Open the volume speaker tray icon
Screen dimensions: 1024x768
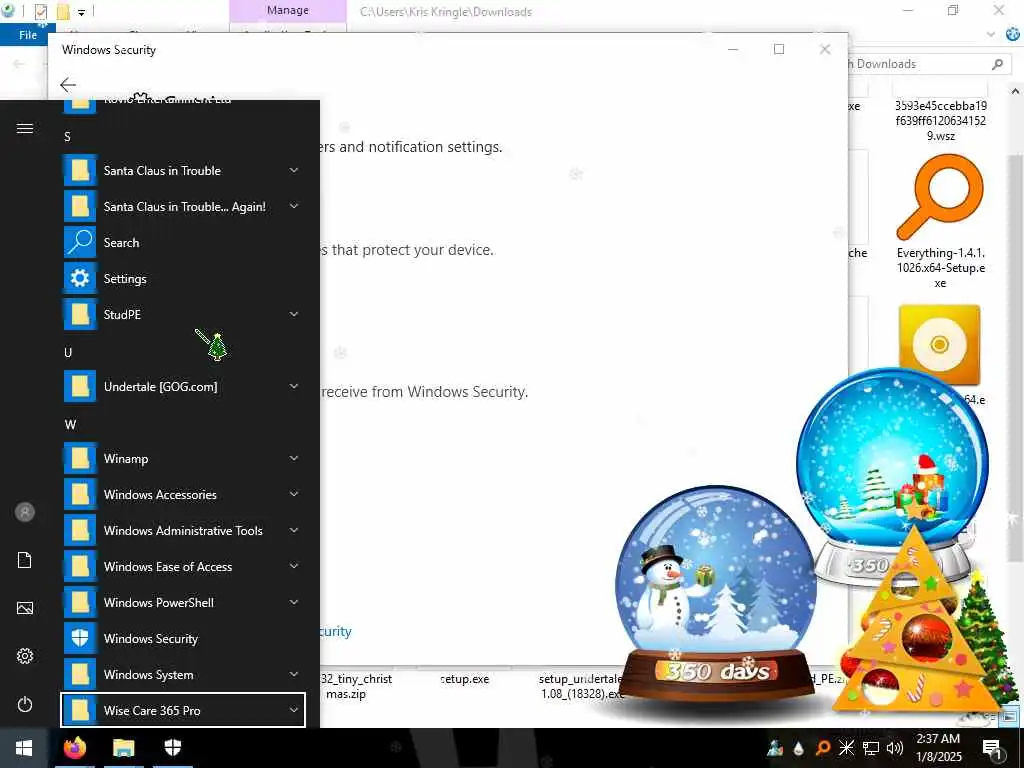coord(895,748)
